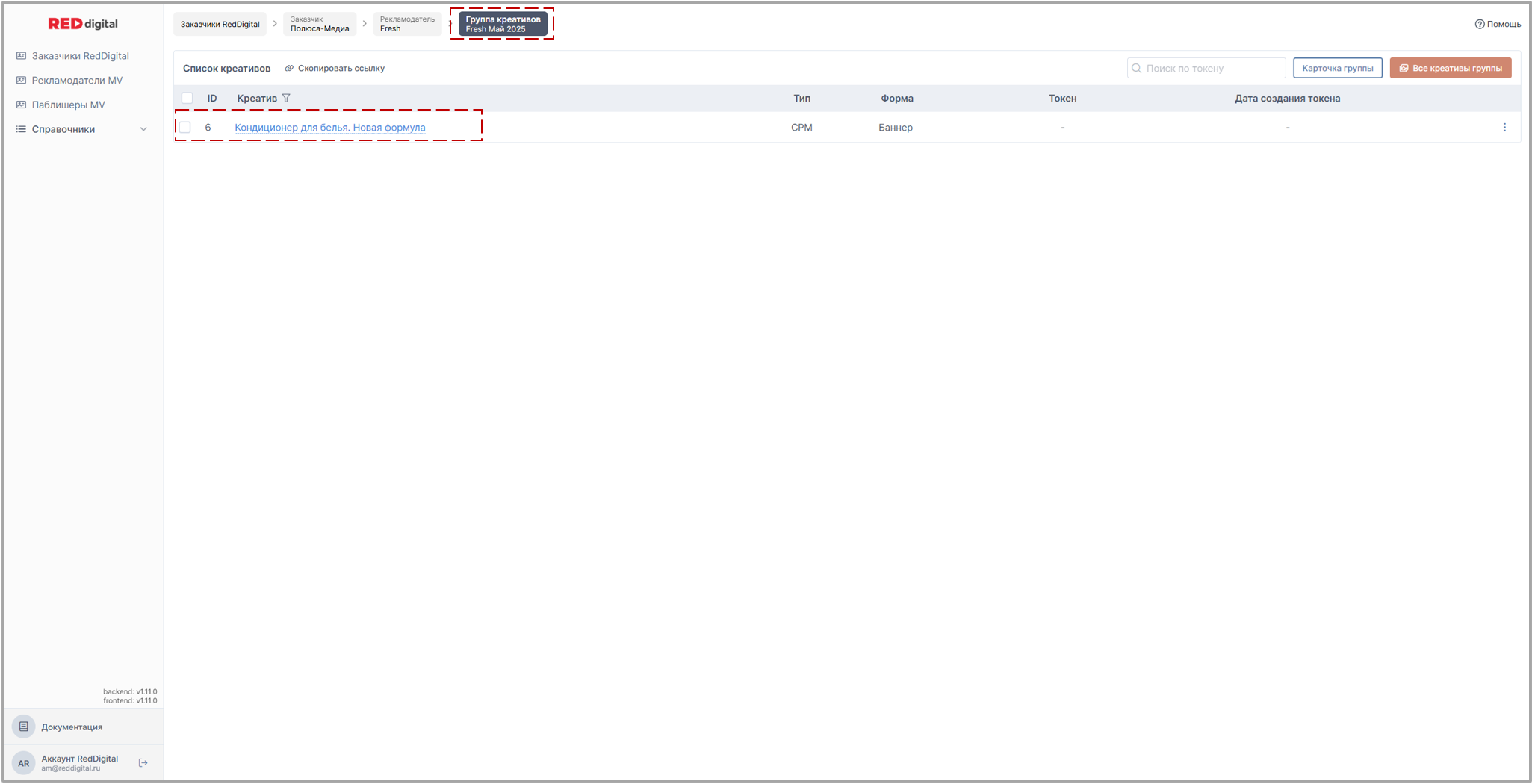
Task: Navigate to Заказчик Полюса-Медиа breadcrumb
Action: click(320, 25)
